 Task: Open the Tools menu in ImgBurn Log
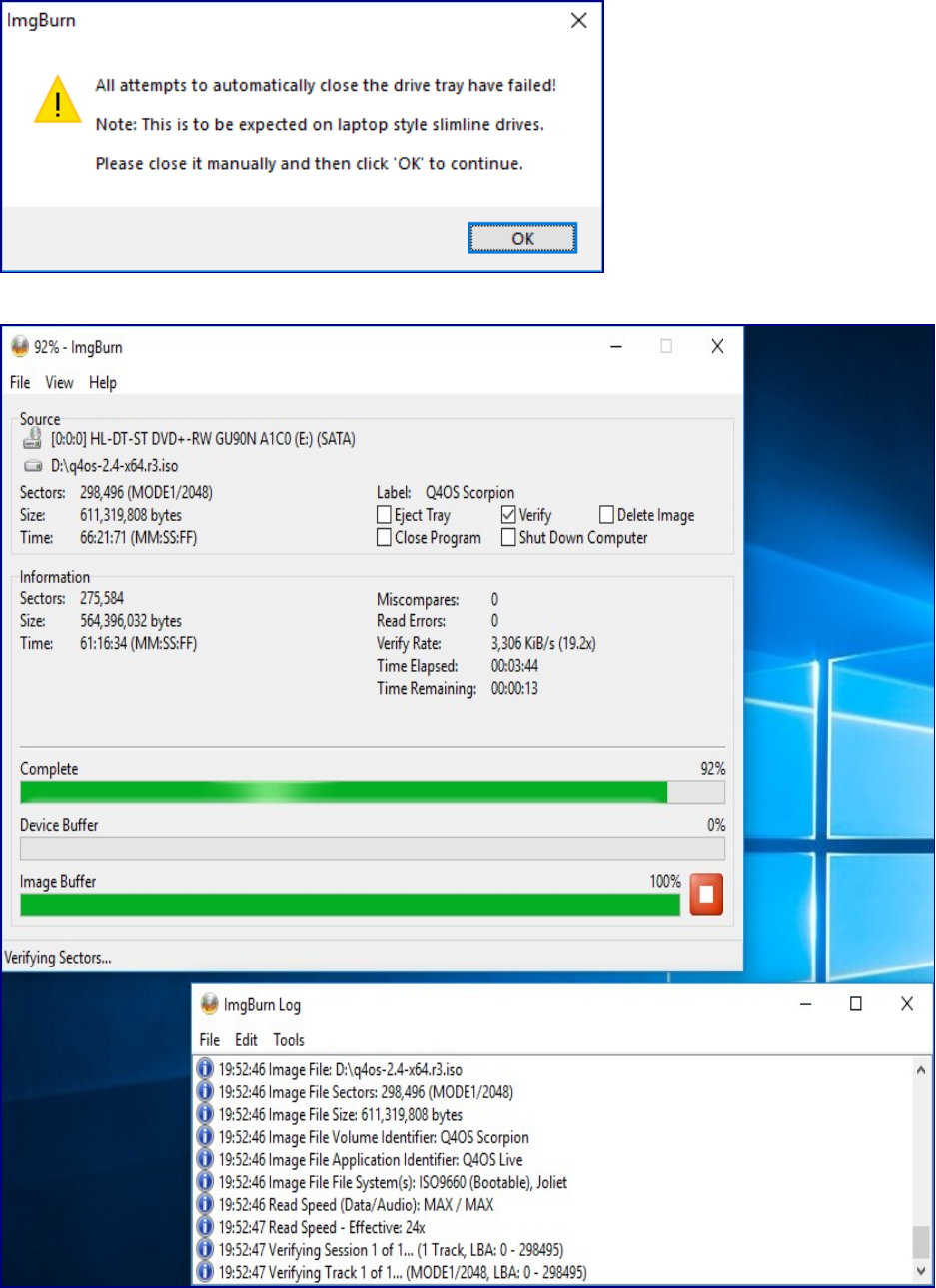[289, 1039]
